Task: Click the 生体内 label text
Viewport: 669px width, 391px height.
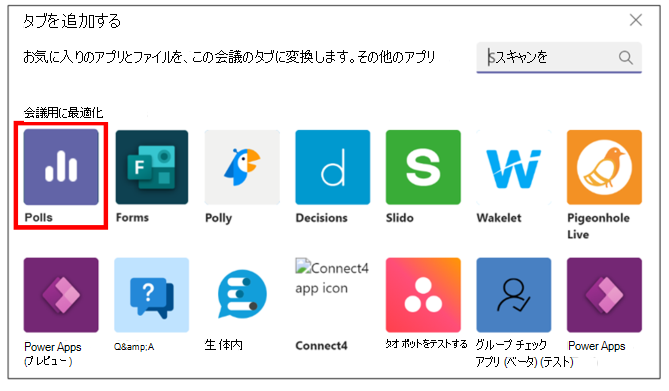Action: [x=224, y=344]
